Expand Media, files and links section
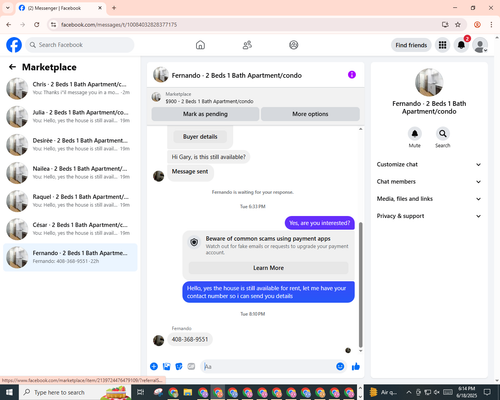Screen dimensions: 500x400 (x=429, y=199)
